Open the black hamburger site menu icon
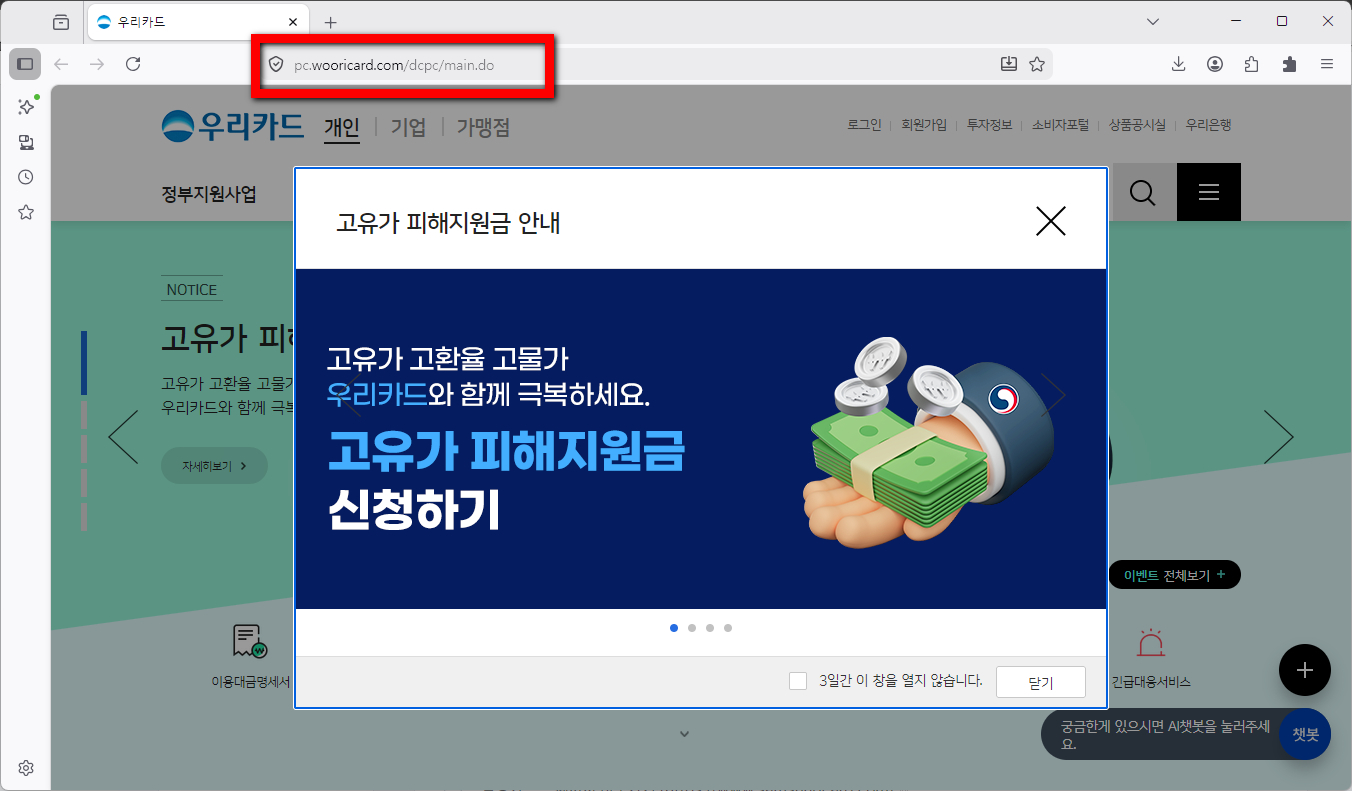1352x791 pixels. coord(1208,192)
